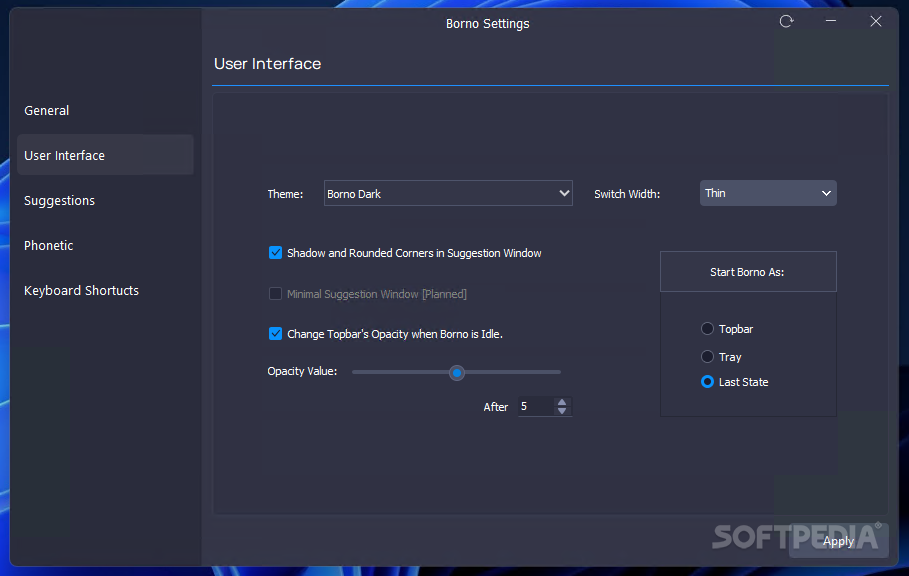Open the Switch Width dropdown set to Thin

click(768, 193)
